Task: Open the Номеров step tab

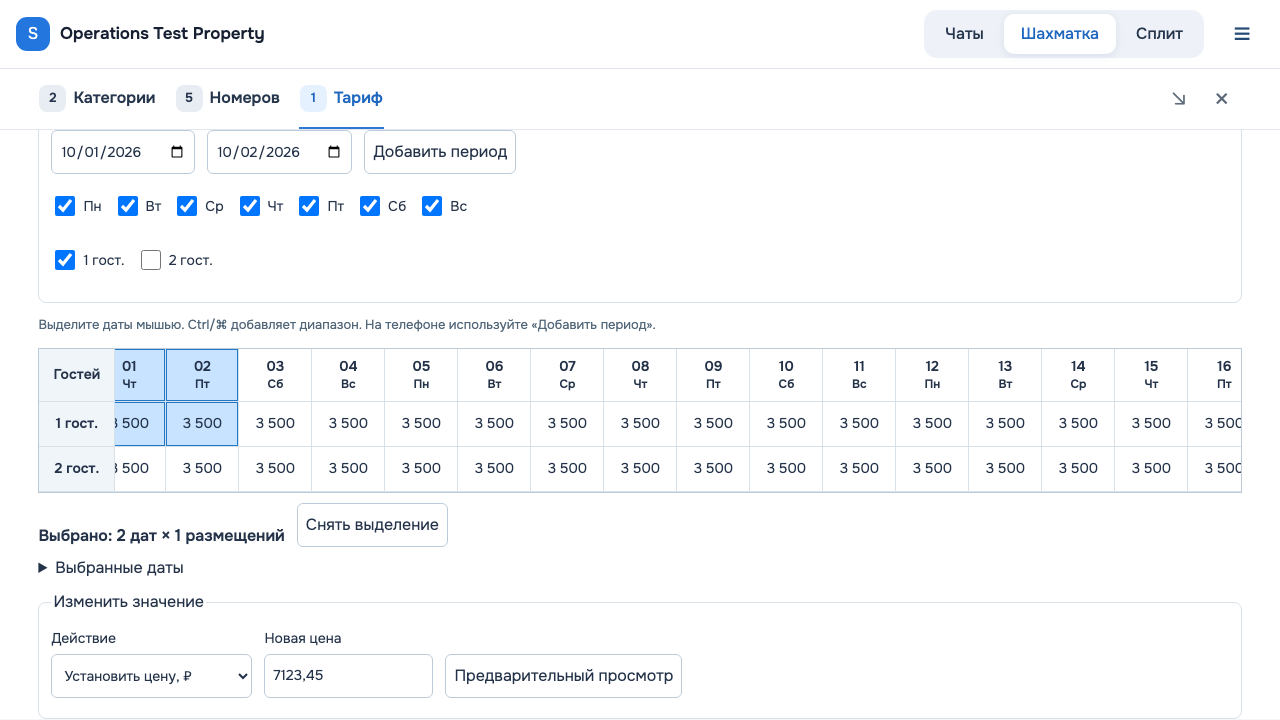Action: click(x=228, y=98)
